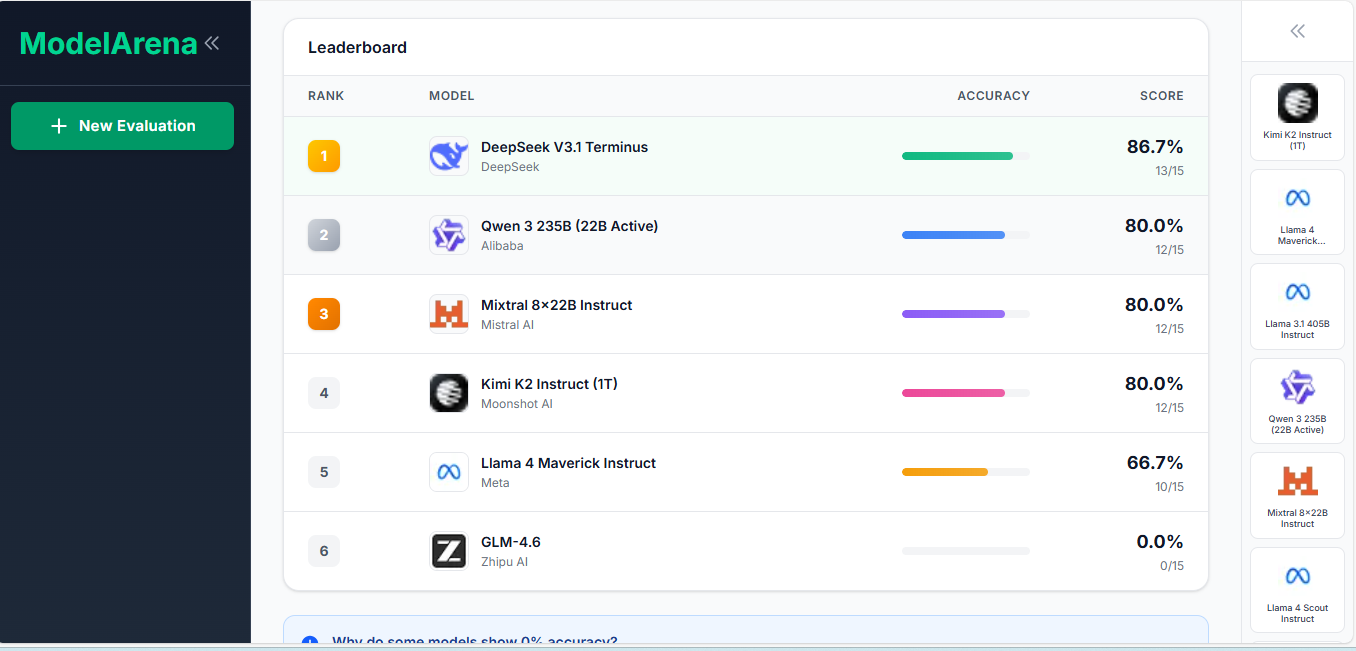The height and width of the screenshot is (651, 1356).
Task: Click the 10/15 score fraction
Action: [1169, 487]
